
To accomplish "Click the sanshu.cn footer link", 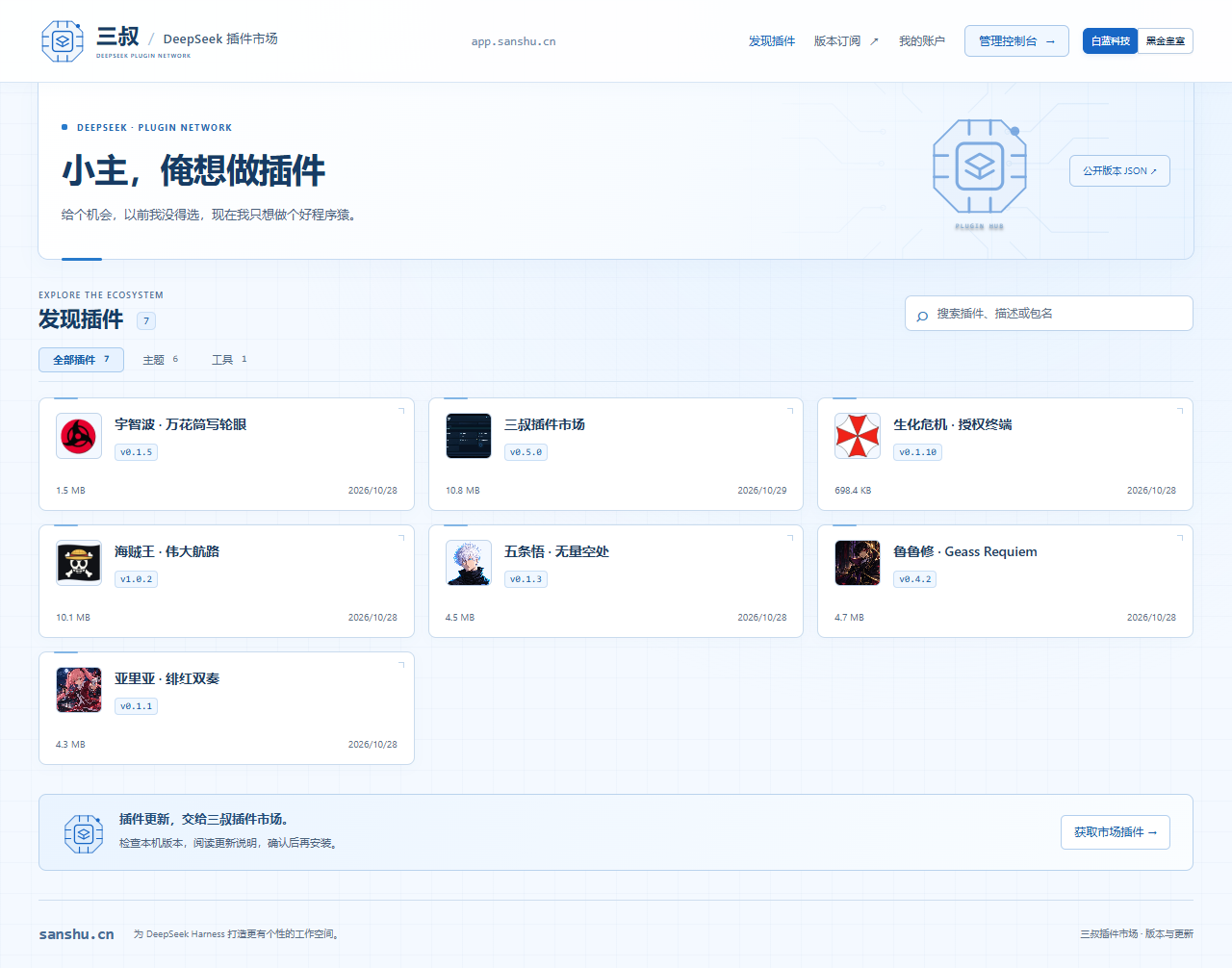I will point(77,934).
